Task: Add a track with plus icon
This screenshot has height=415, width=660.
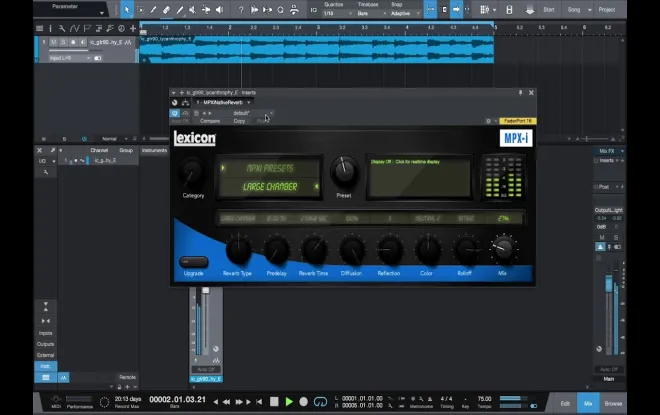Action: click(133, 29)
